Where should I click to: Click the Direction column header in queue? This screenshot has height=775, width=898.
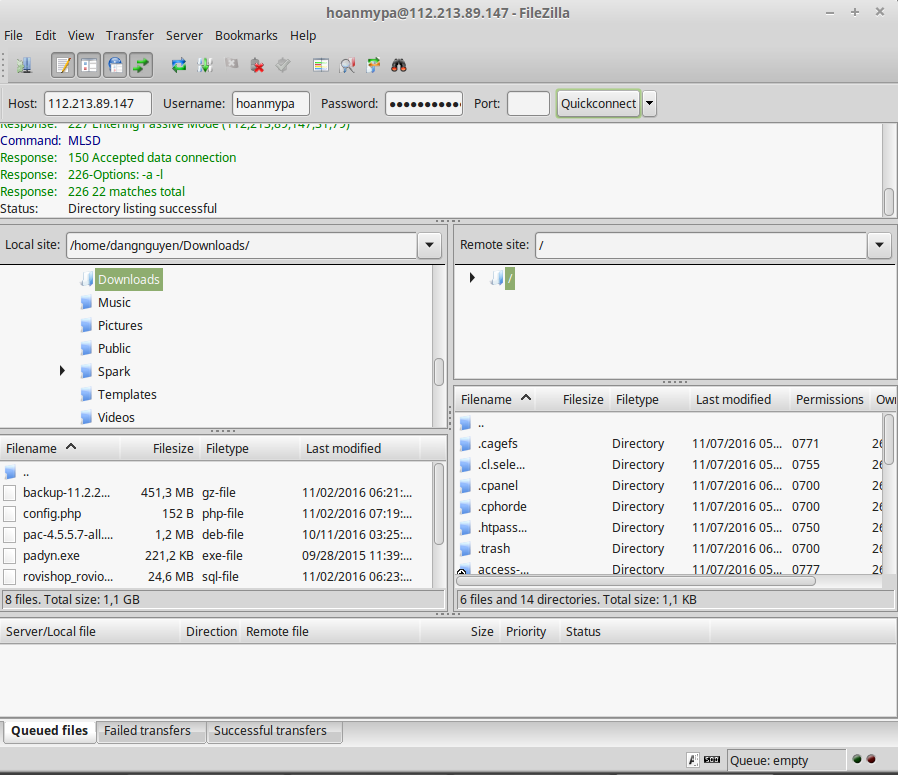[x=211, y=632]
